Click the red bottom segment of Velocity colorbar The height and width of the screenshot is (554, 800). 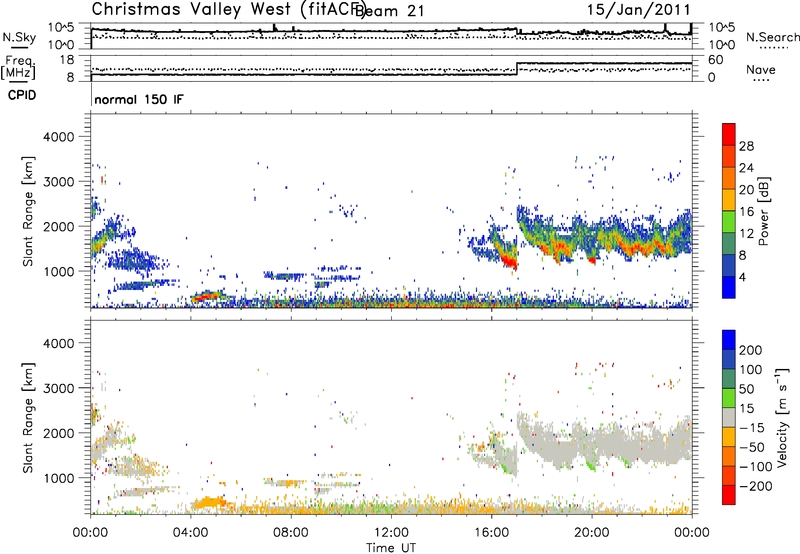coord(729,495)
